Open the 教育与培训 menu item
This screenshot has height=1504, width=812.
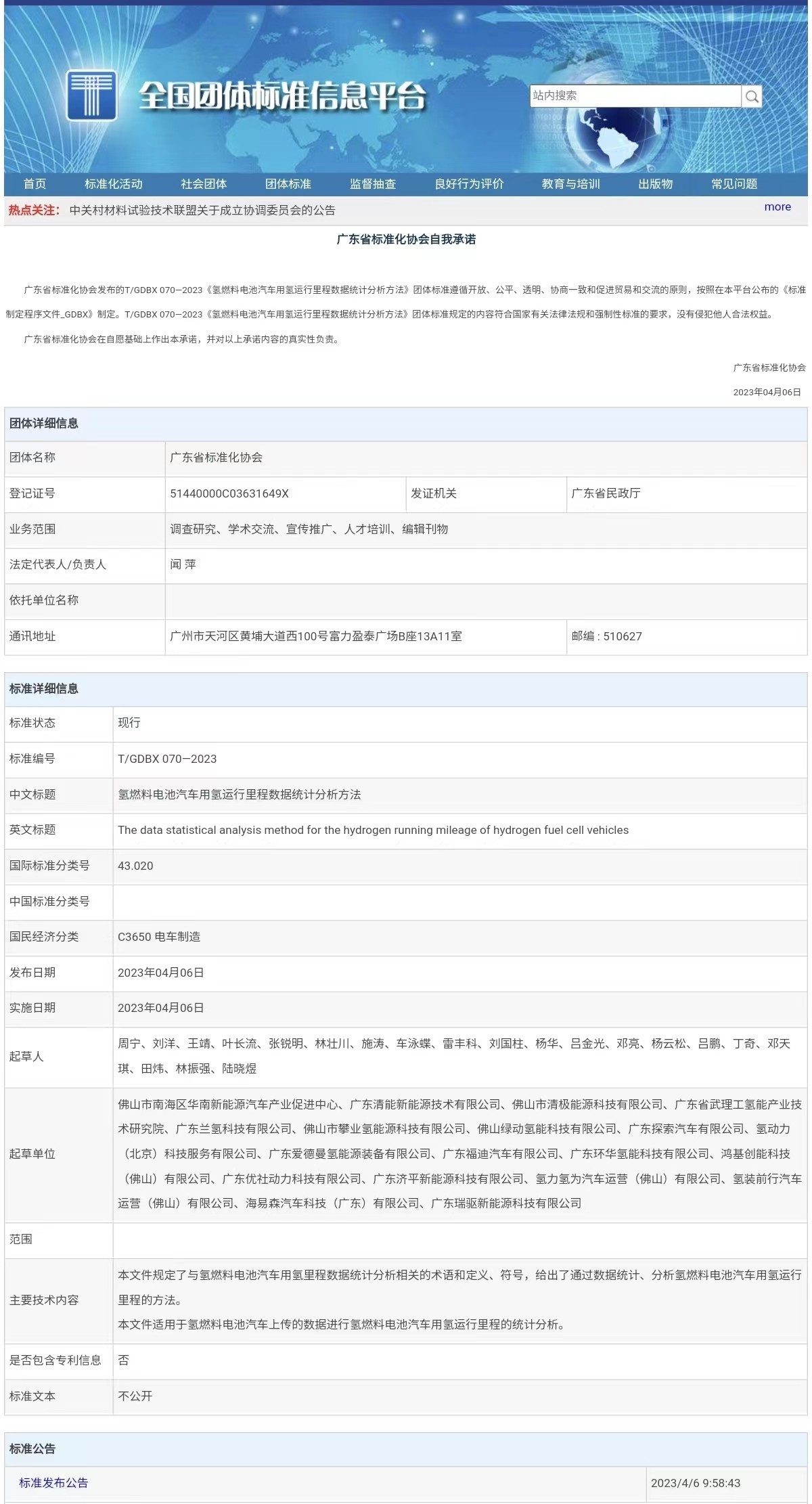(x=570, y=184)
